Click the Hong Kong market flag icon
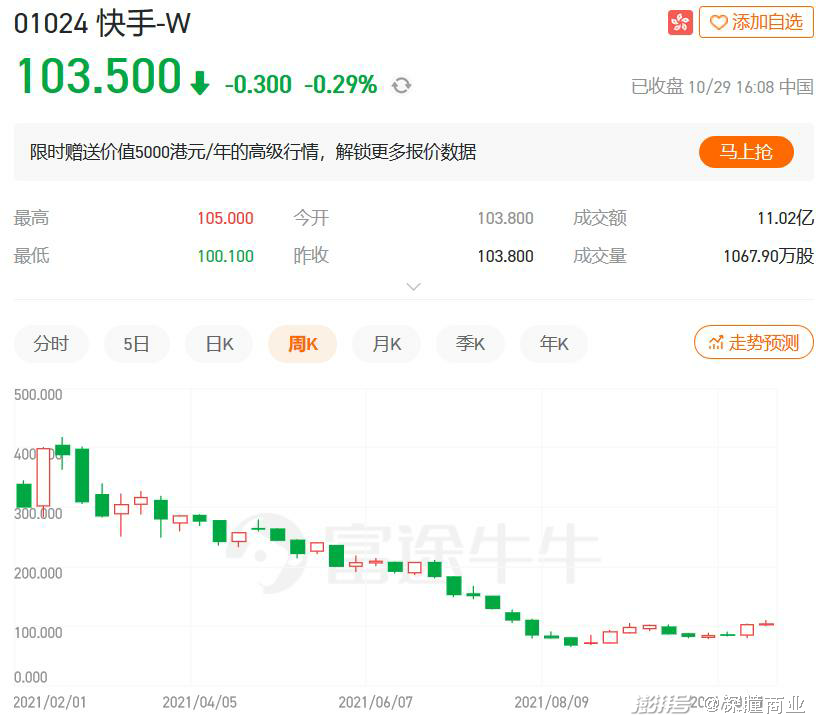The image size is (817, 721). tap(680, 22)
